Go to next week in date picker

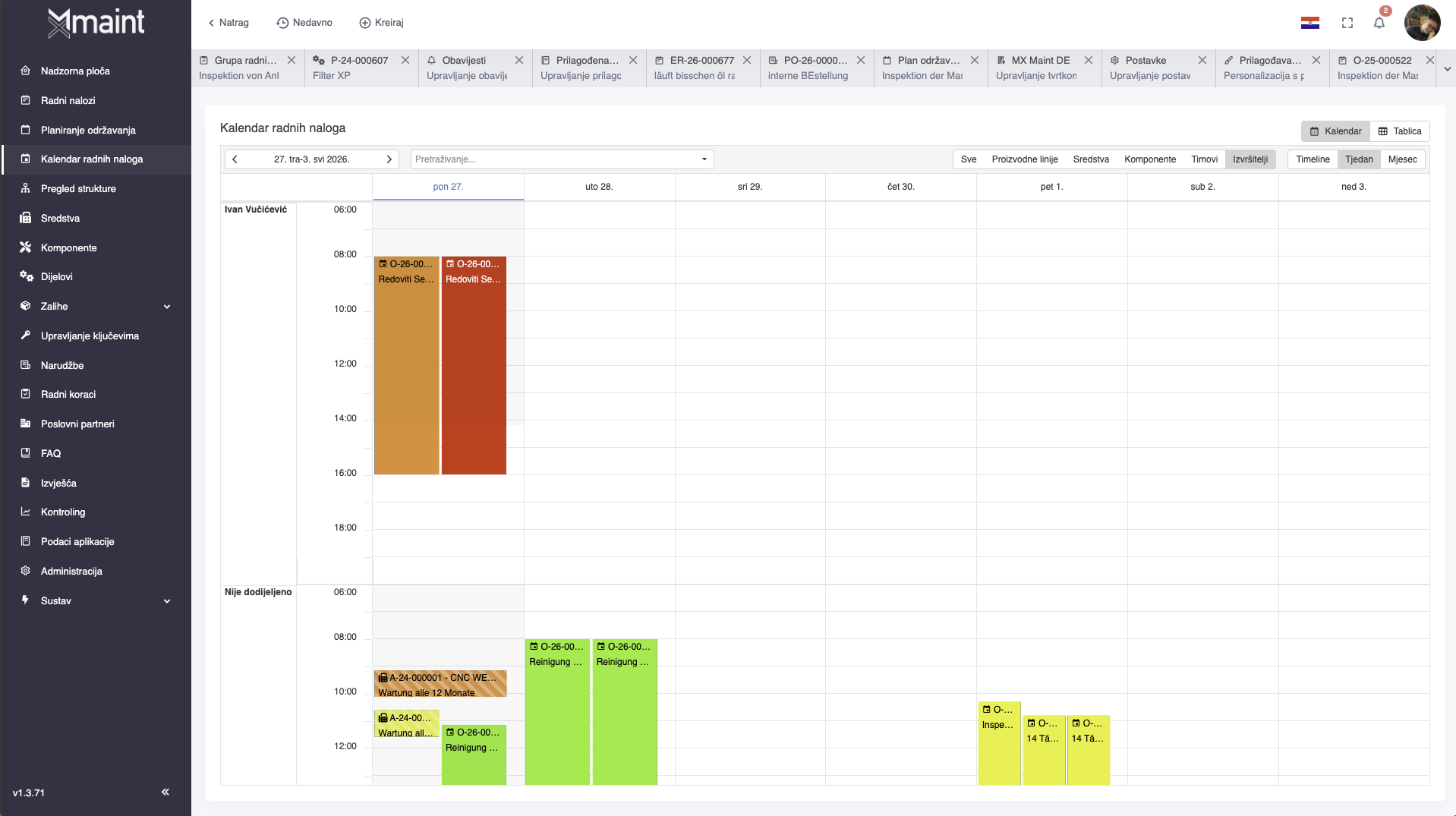(389, 159)
